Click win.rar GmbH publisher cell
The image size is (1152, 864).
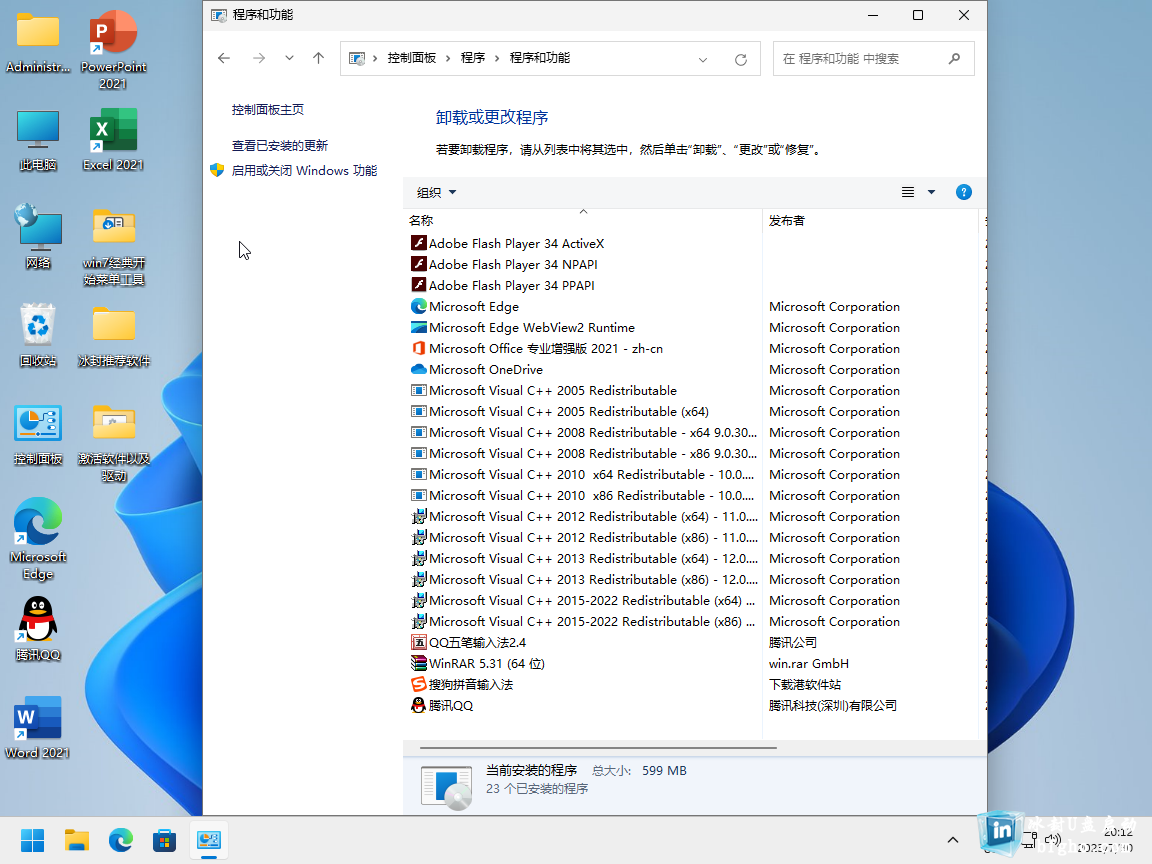click(808, 663)
